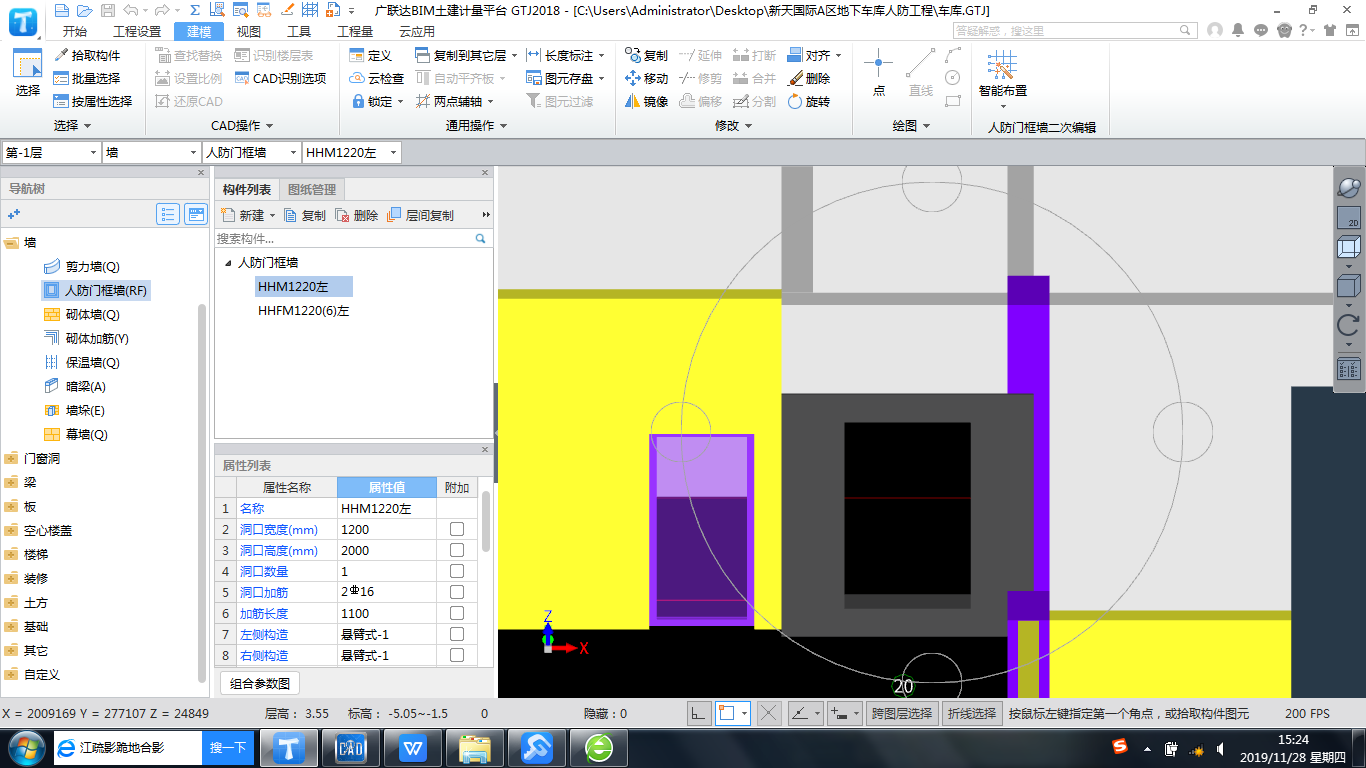
Task: Open the CAD application in the taskbar
Action: point(351,747)
